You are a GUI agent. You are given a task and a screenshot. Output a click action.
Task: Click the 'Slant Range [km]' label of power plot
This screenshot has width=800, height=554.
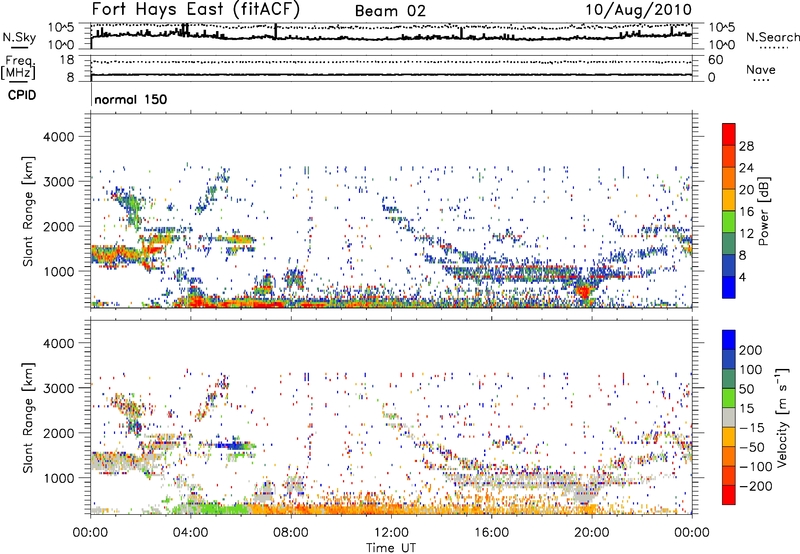click(28, 211)
